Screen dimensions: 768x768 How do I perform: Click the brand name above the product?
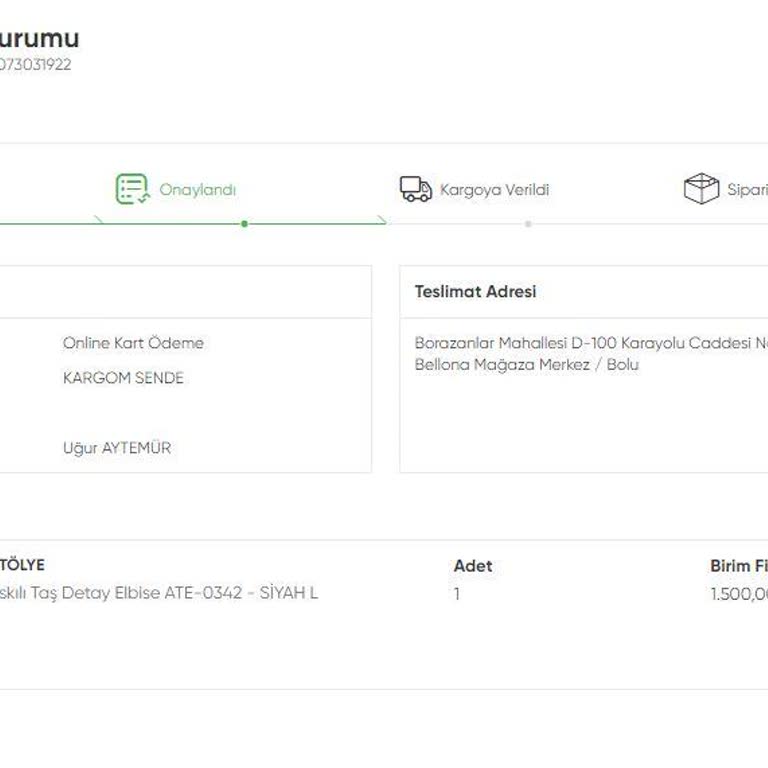tap(22, 565)
